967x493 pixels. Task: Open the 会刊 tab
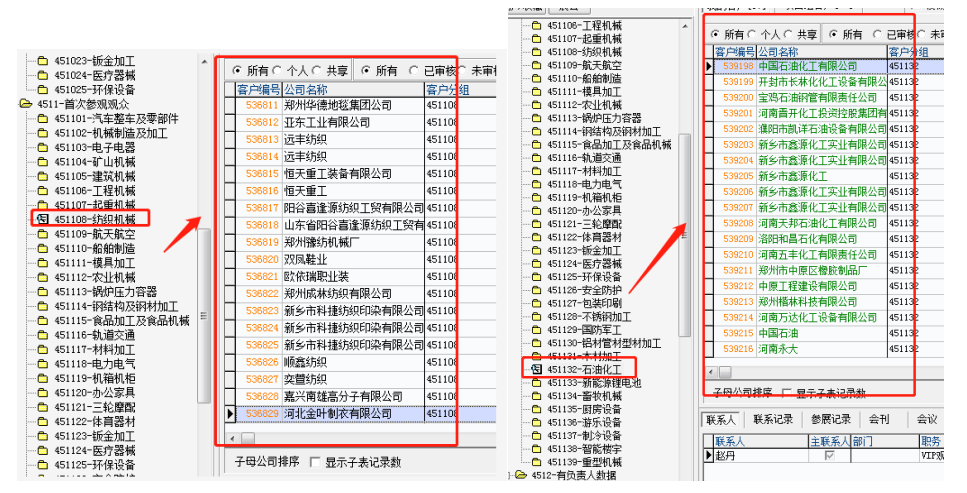[879, 420]
